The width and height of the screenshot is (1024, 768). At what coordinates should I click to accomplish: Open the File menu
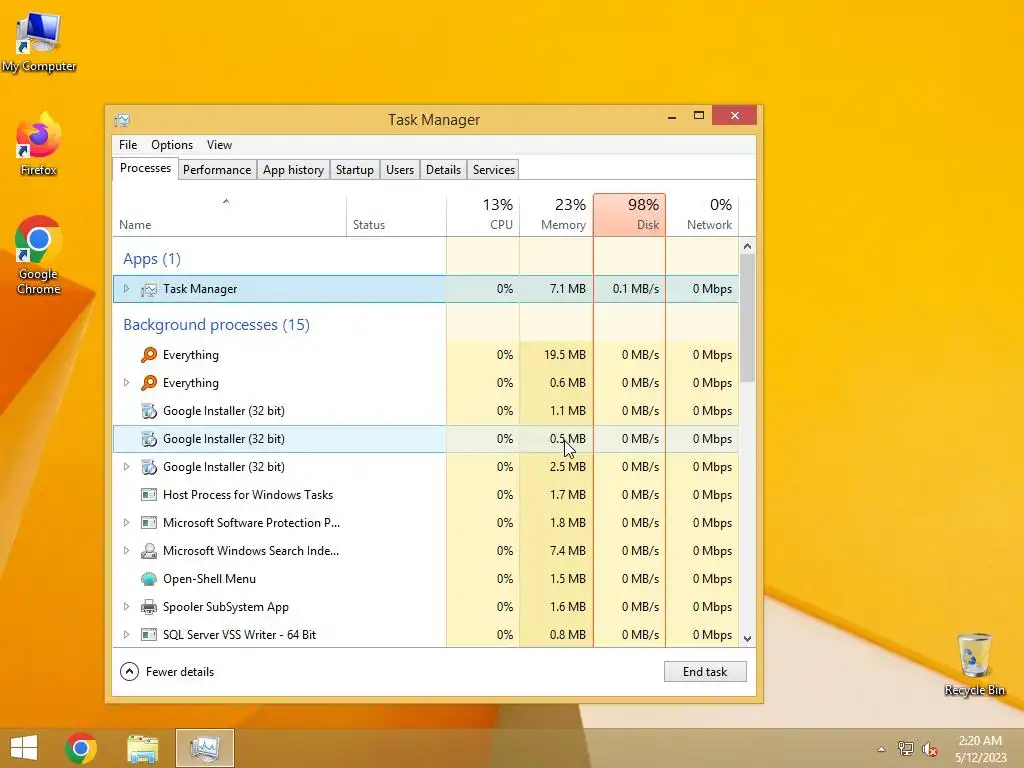[x=128, y=145]
